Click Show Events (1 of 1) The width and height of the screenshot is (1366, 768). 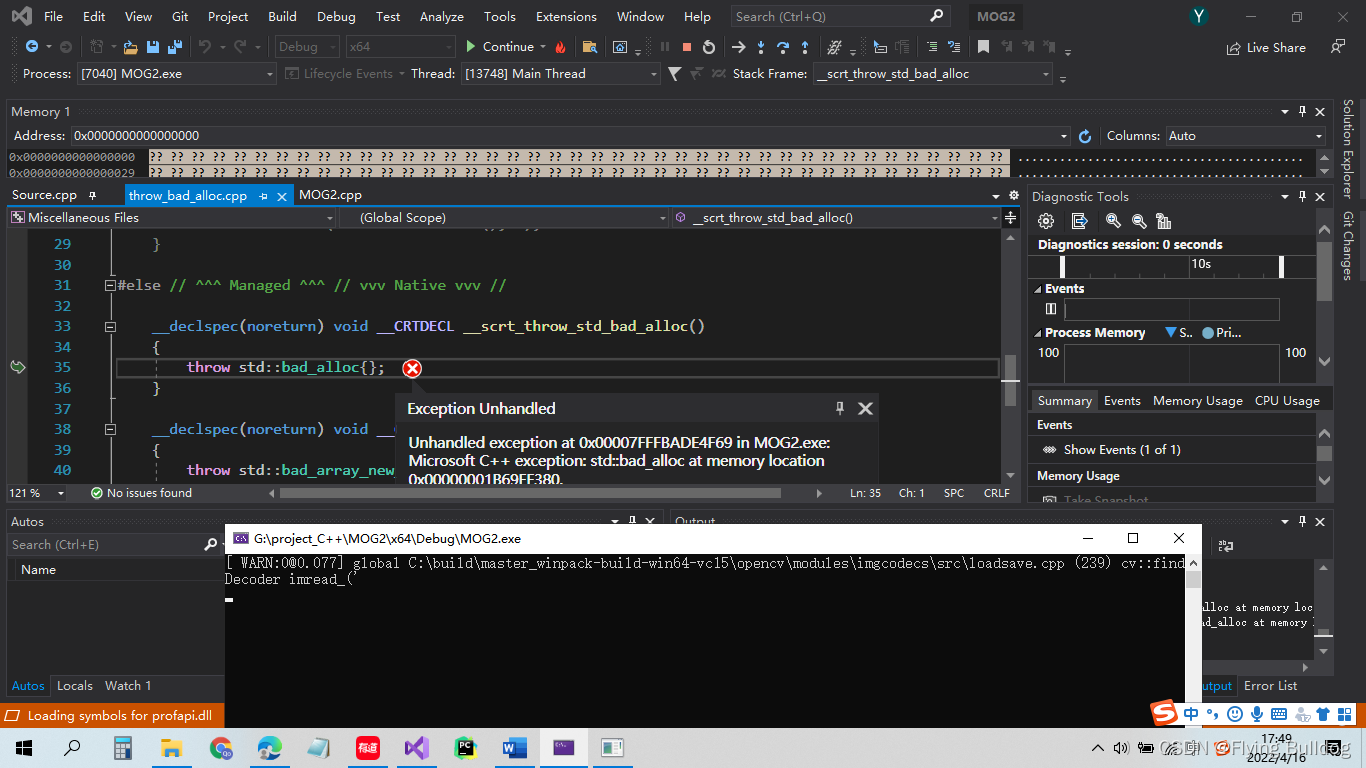1122,450
